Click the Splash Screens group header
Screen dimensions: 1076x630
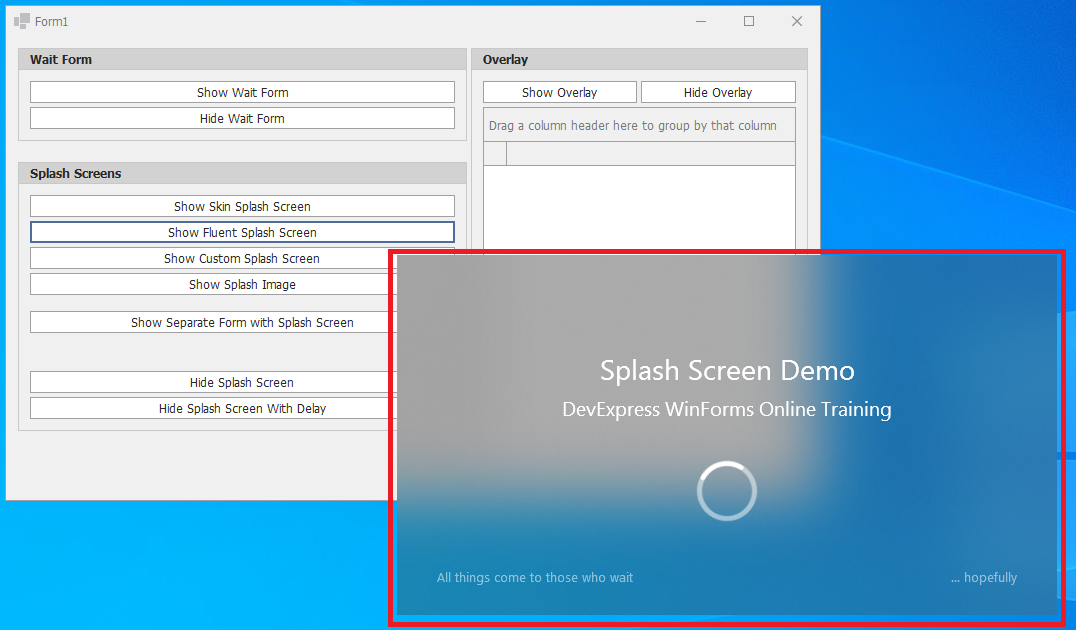[242, 173]
